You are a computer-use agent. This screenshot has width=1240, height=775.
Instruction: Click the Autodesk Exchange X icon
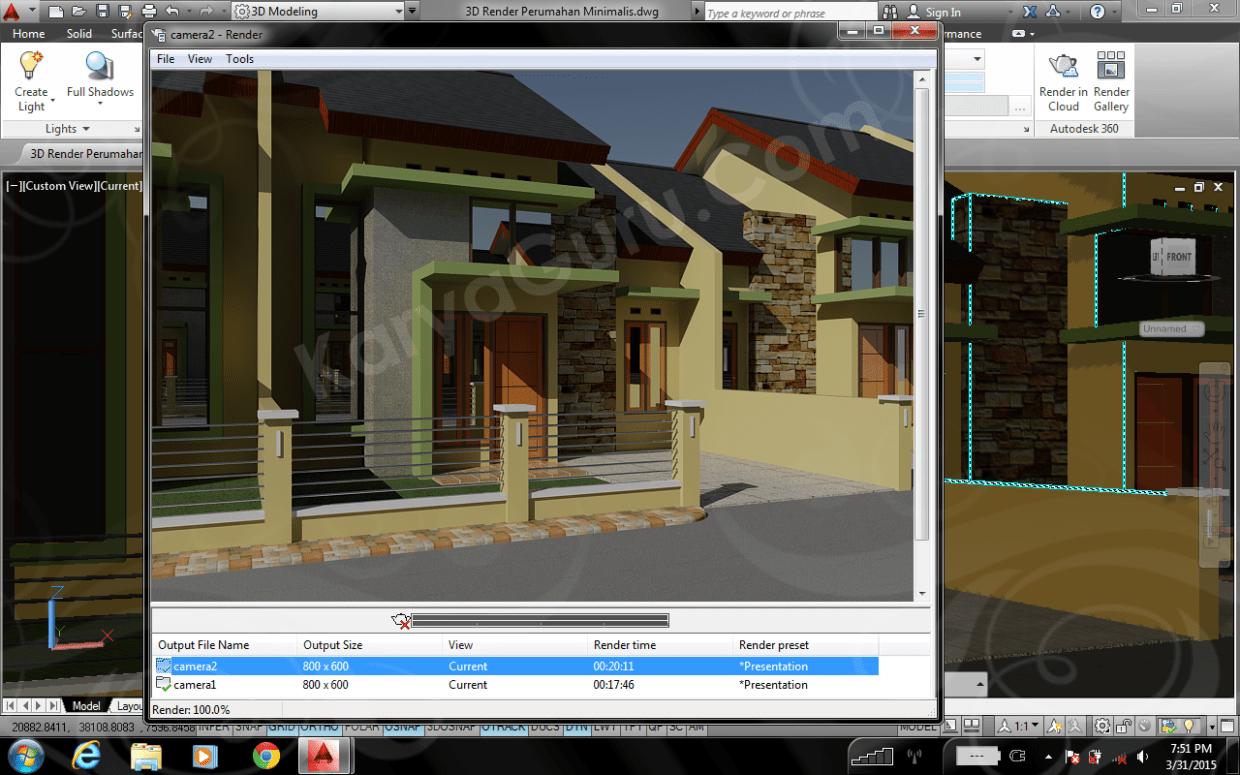[x=1031, y=12]
